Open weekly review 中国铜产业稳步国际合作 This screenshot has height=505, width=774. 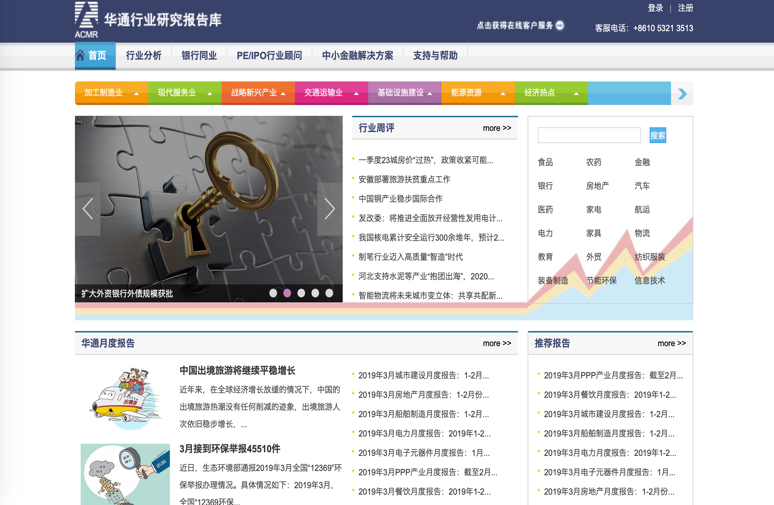click(x=400, y=198)
